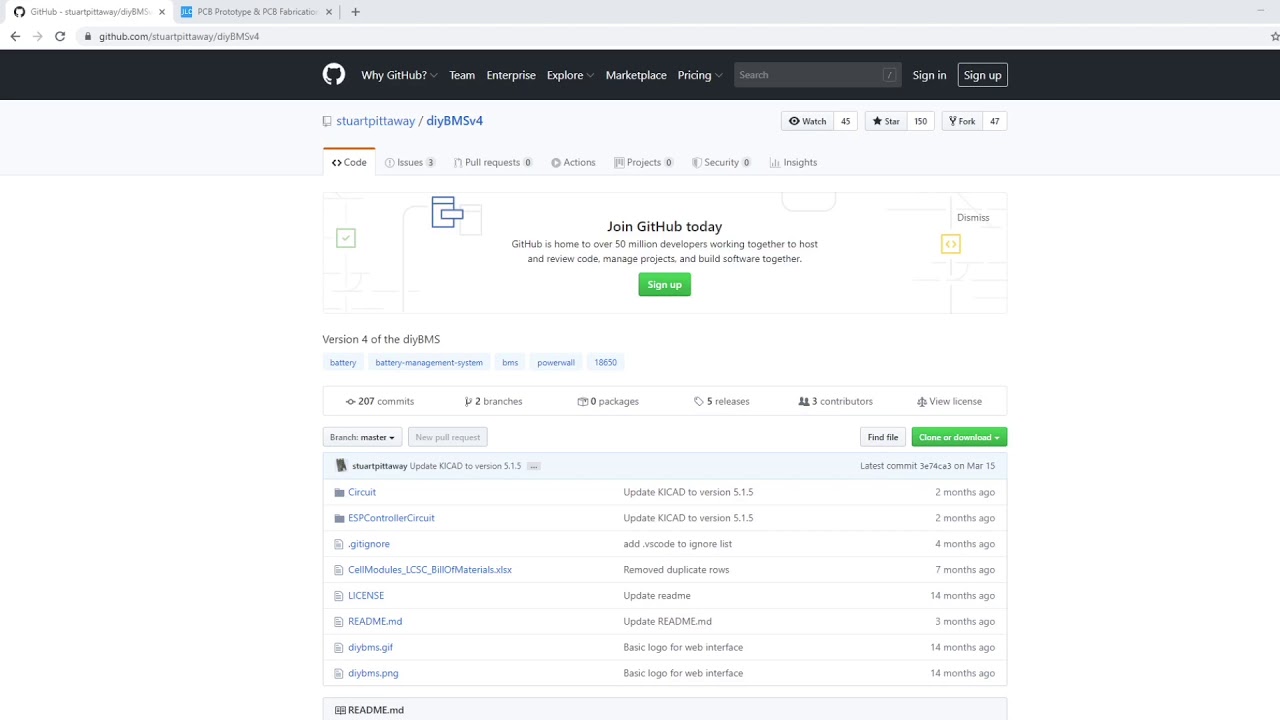Open the stargazers count 150

tap(921, 121)
